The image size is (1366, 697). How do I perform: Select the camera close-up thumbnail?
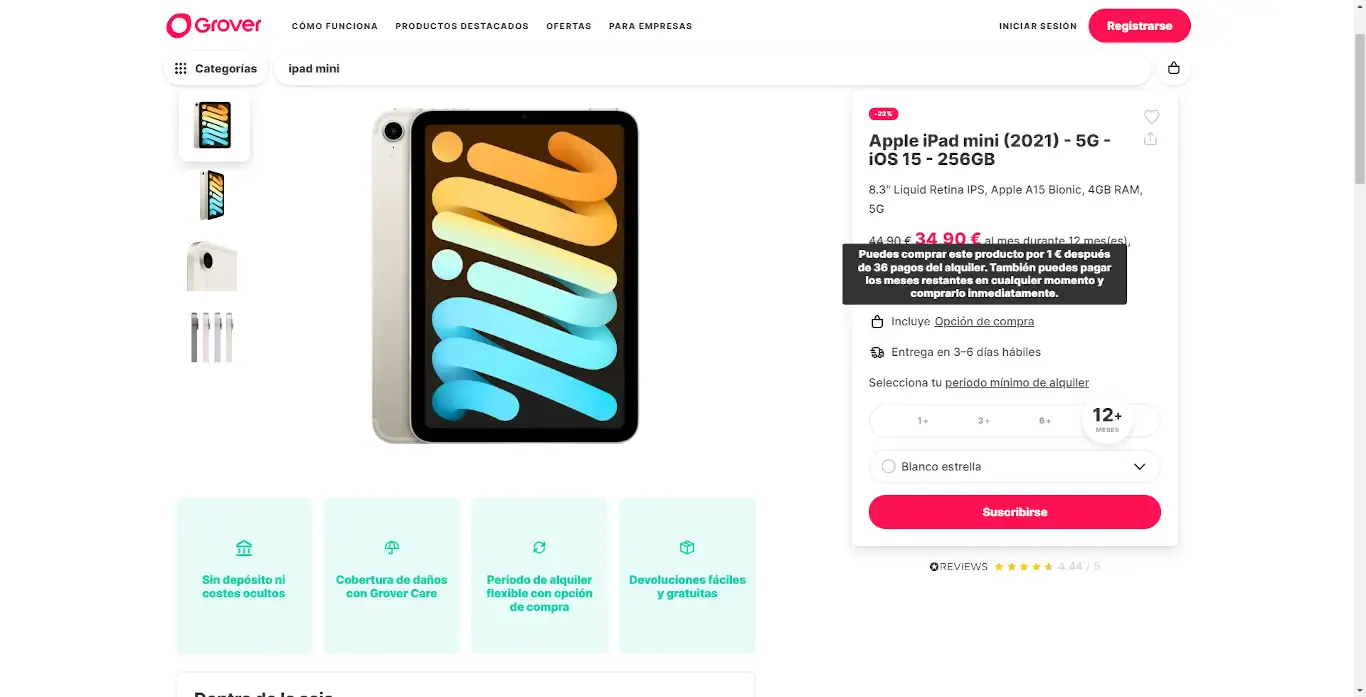pos(212,265)
